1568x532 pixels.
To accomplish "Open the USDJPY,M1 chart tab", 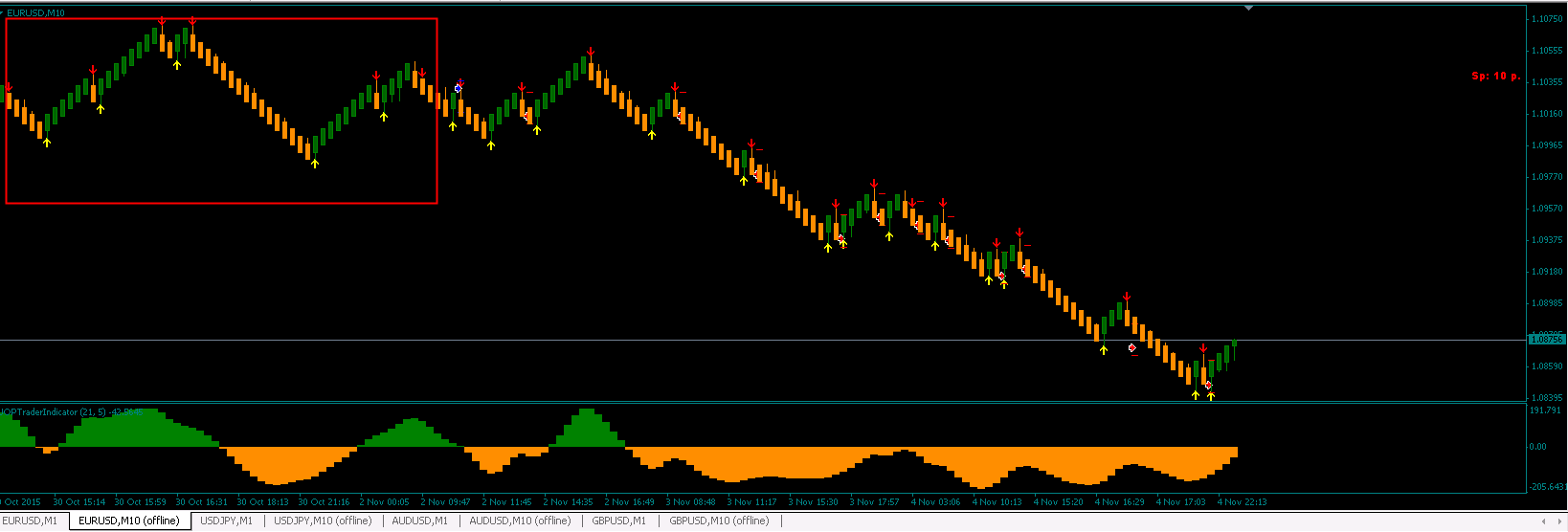I will 226,521.
